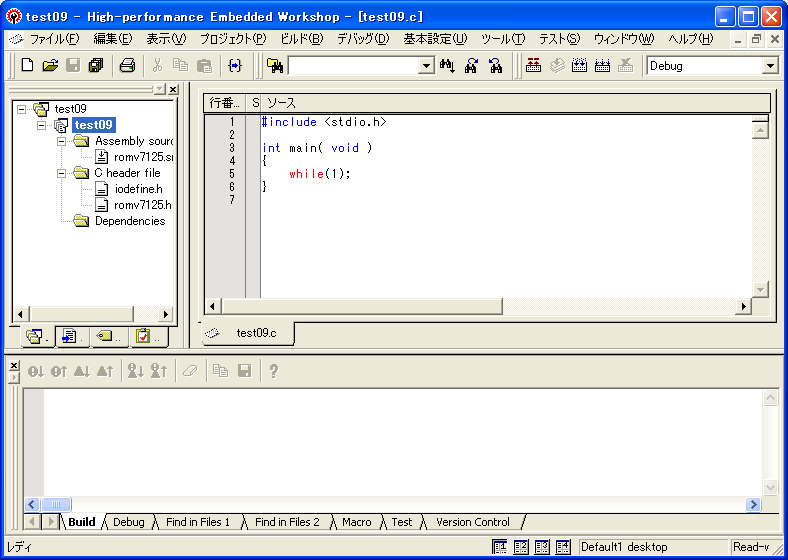Click the Print icon in toolbar
This screenshot has width=788, height=560.
[x=127, y=66]
